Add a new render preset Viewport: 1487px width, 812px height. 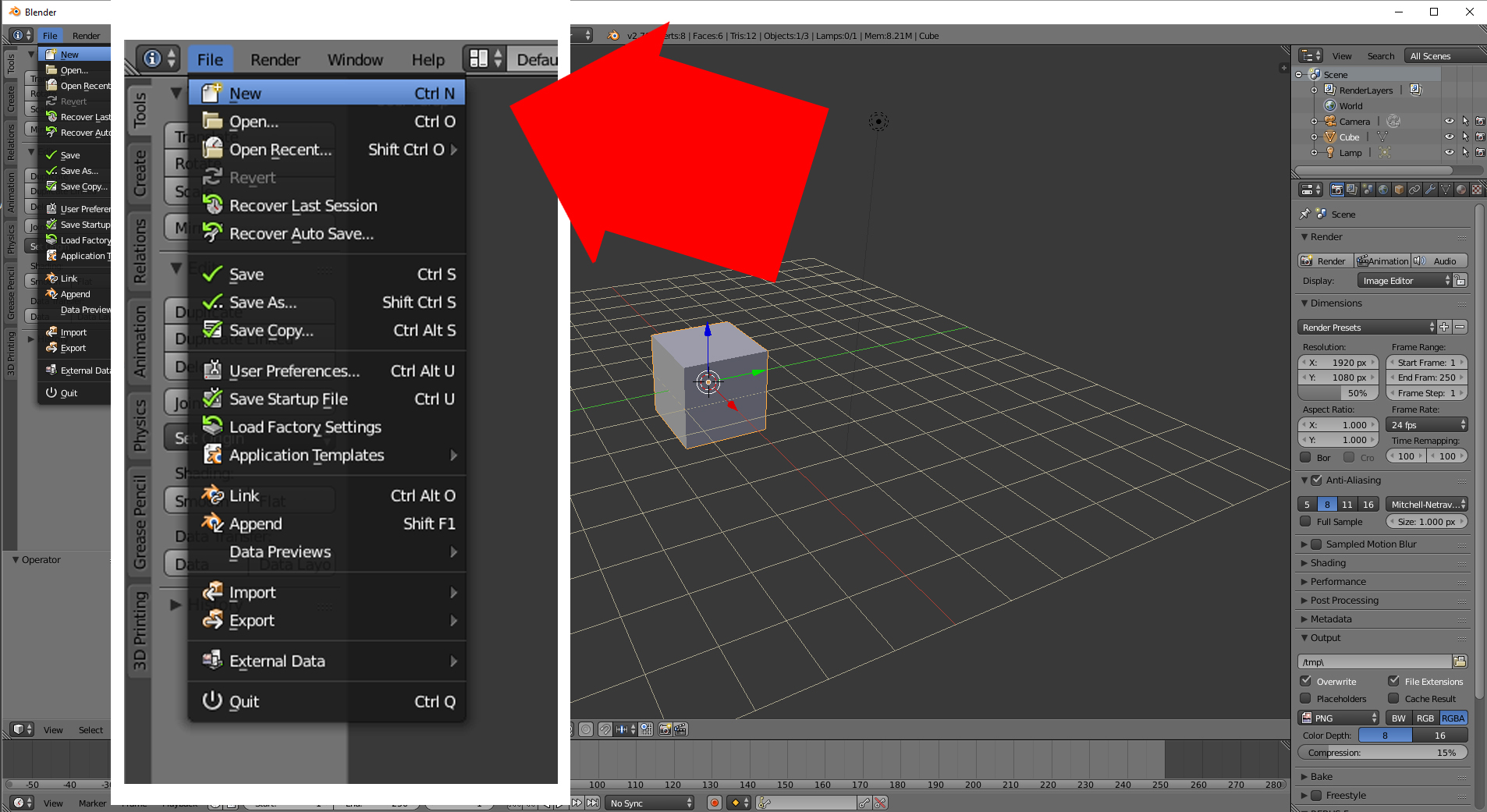[x=1444, y=327]
